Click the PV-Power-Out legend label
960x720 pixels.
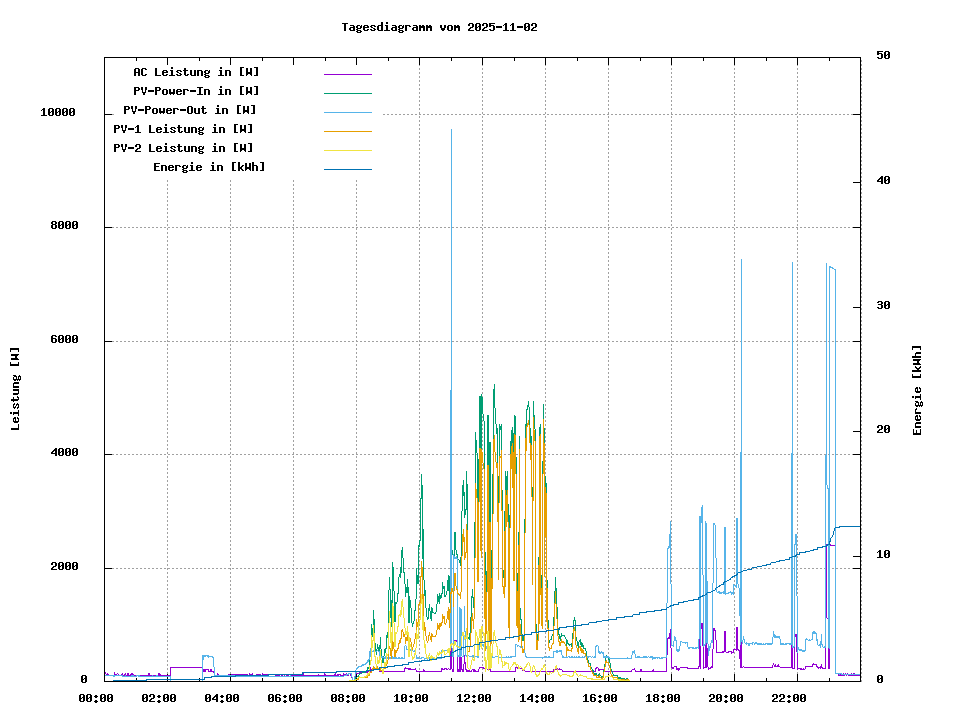tap(189, 110)
